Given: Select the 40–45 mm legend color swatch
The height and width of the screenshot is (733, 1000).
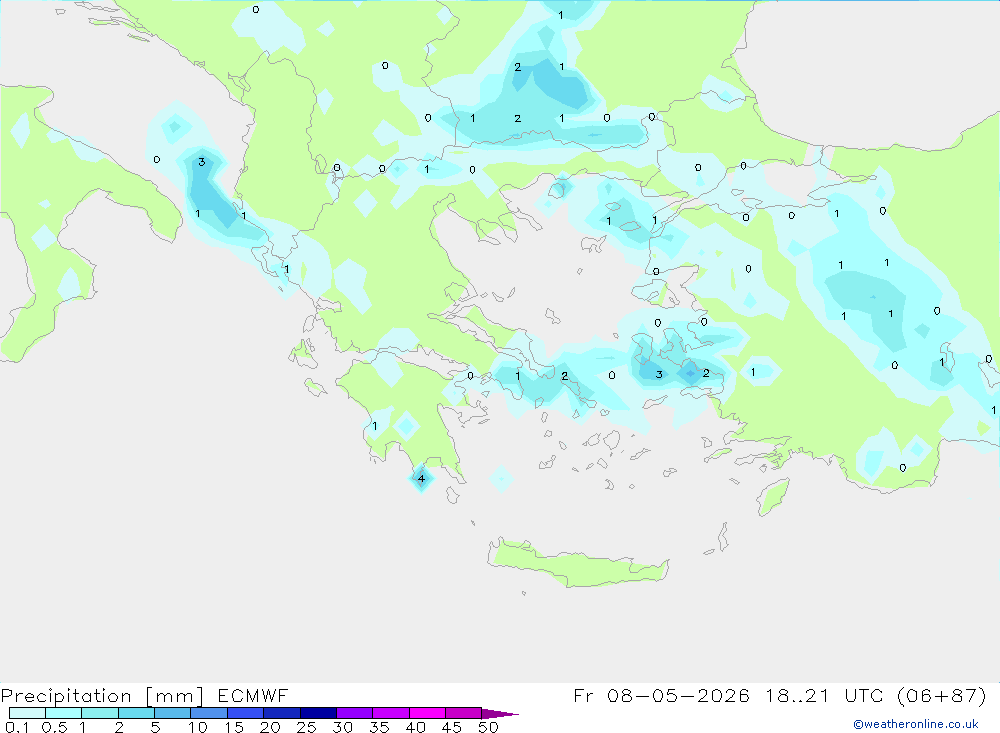Looking at the screenshot, I should [427, 713].
